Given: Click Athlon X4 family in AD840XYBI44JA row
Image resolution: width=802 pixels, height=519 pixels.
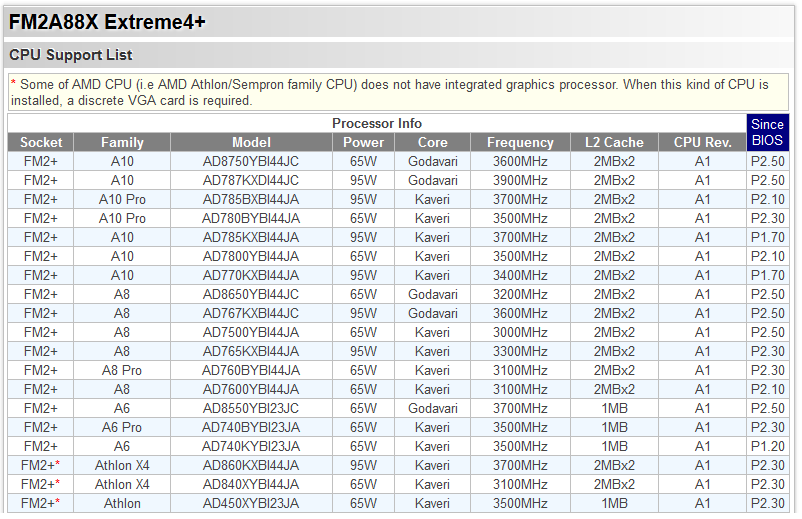Looking at the screenshot, I should [x=122, y=484].
